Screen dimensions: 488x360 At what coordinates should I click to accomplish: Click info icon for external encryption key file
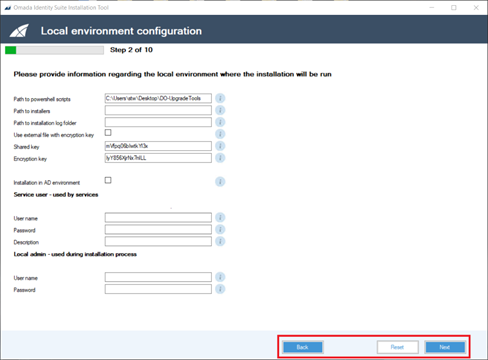(x=220, y=134)
